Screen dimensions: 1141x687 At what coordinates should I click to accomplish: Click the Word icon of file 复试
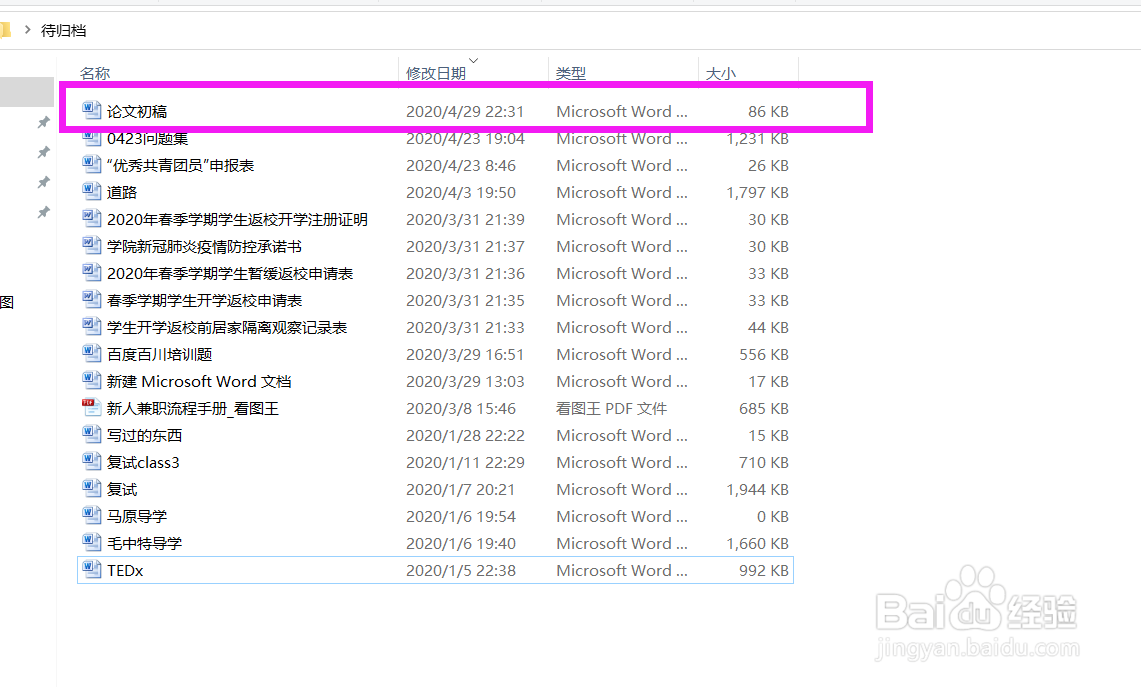(x=91, y=488)
